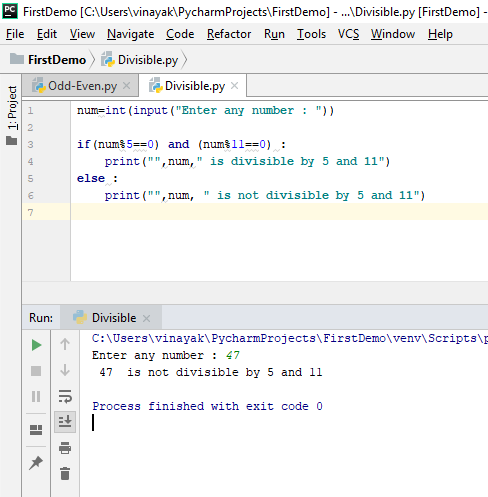The height and width of the screenshot is (497, 488).
Task: Open the Navigate menu
Action: coord(130,34)
